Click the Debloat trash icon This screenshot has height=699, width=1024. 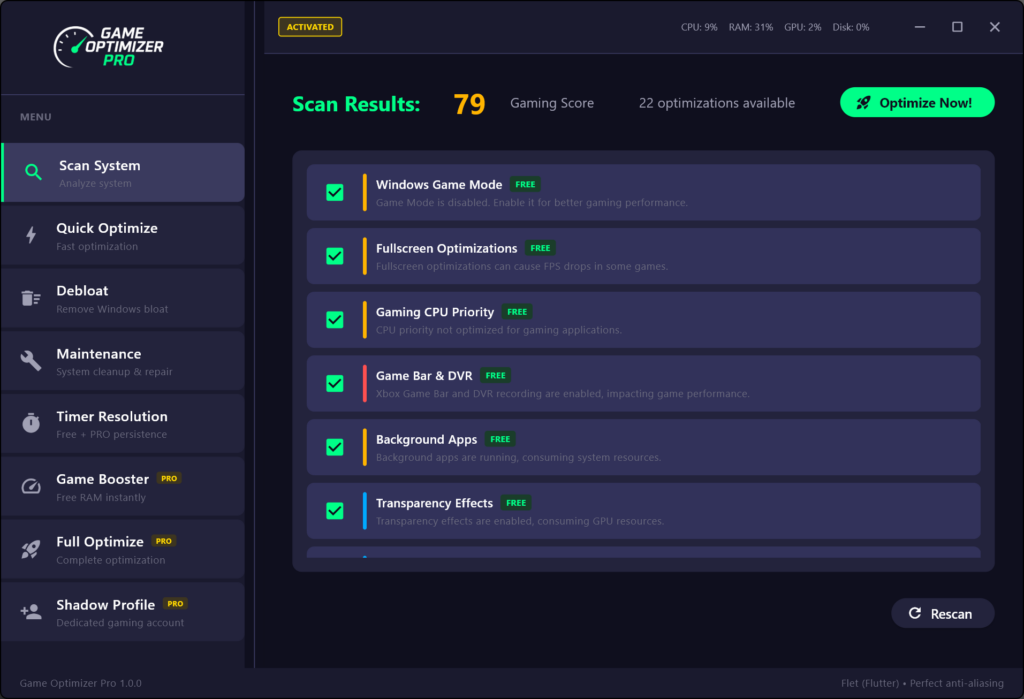31,298
